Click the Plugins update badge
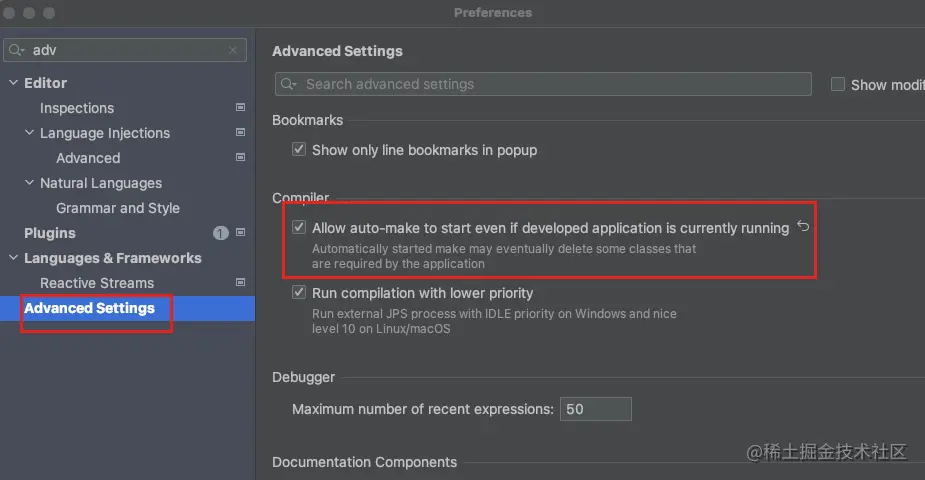The width and height of the screenshot is (925, 480). click(221, 233)
